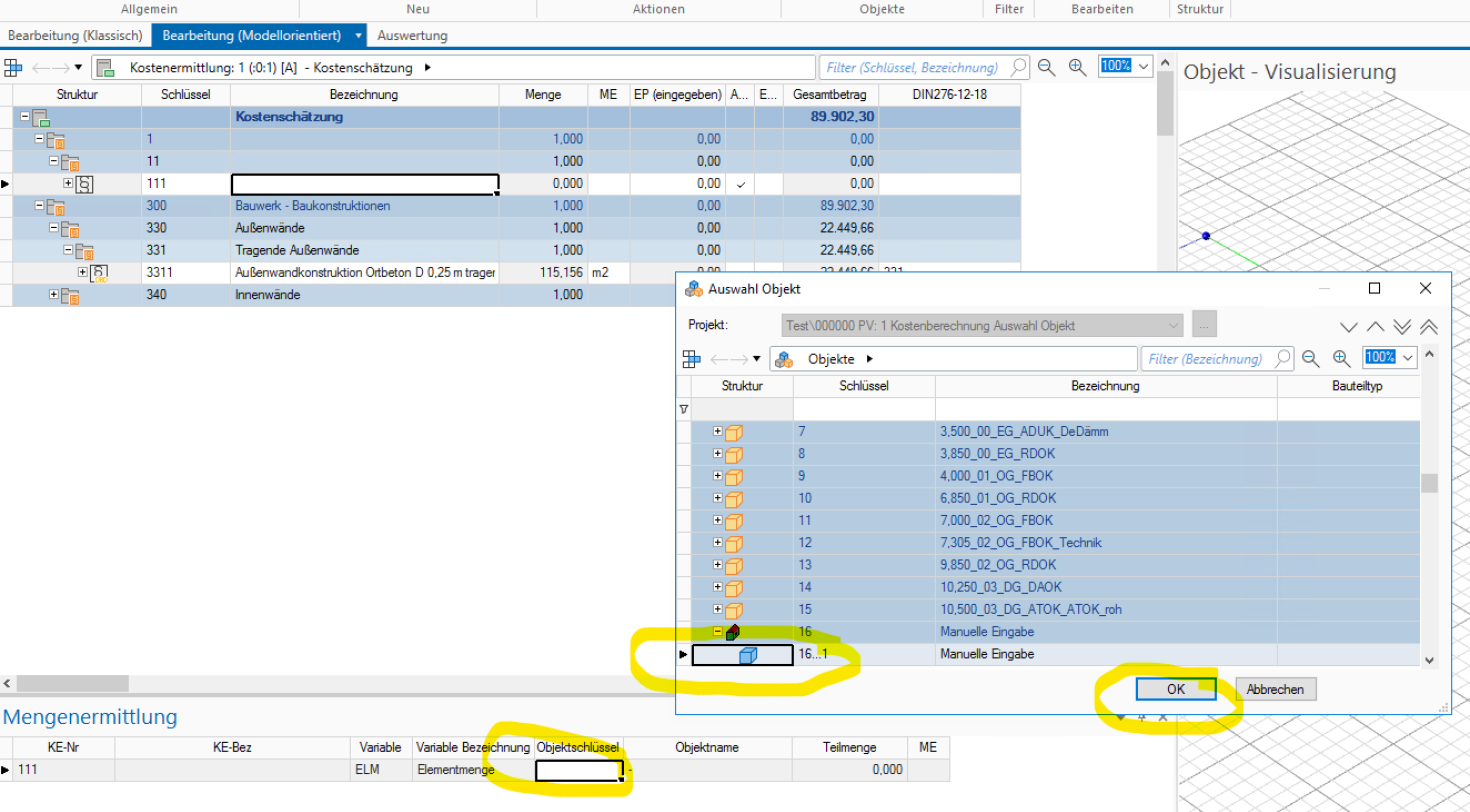1470x812 pixels.
Task: Switch to the Auswertung tab
Action: coord(412,35)
